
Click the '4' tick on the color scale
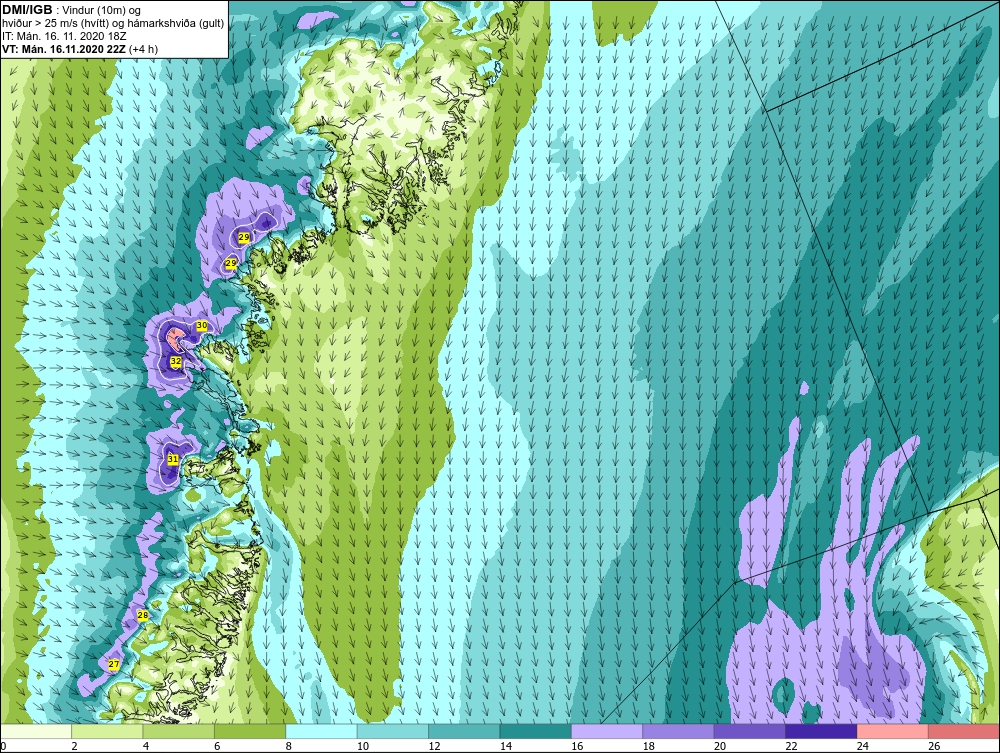(146, 746)
